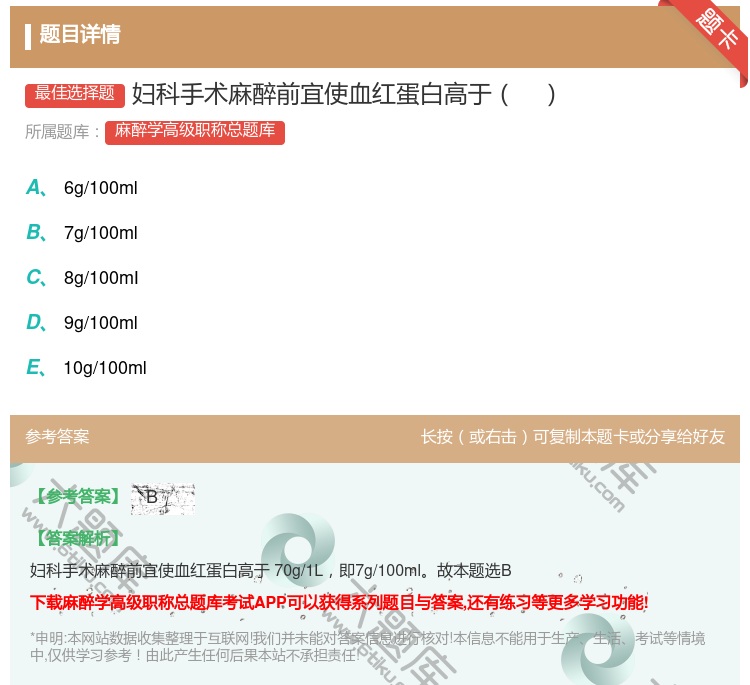
Task: Click the 所属题库 label
Action: tap(63, 132)
